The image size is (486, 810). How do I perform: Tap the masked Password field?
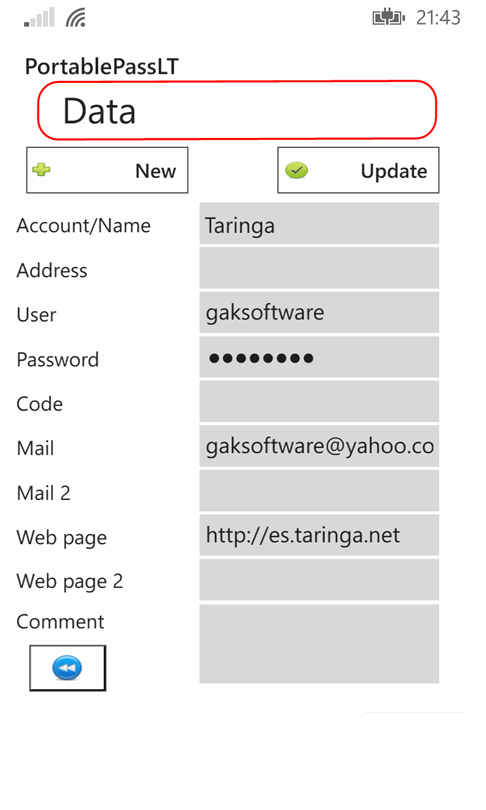tap(319, 357)
